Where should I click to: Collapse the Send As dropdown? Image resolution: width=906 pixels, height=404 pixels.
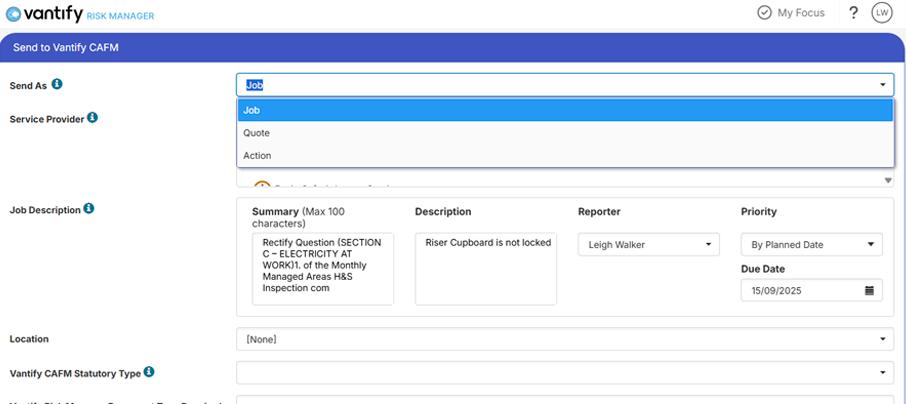[883, 85]
